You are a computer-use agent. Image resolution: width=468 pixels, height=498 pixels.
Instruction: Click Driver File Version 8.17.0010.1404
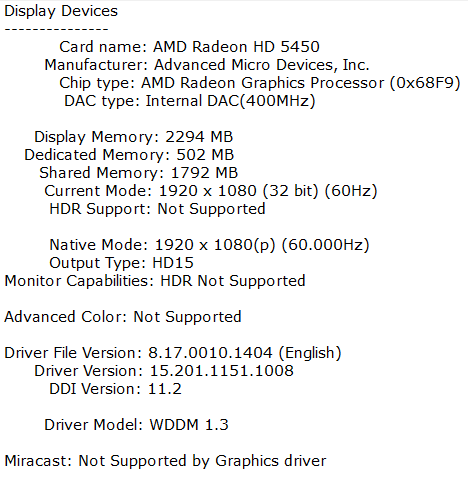(173, 353)
